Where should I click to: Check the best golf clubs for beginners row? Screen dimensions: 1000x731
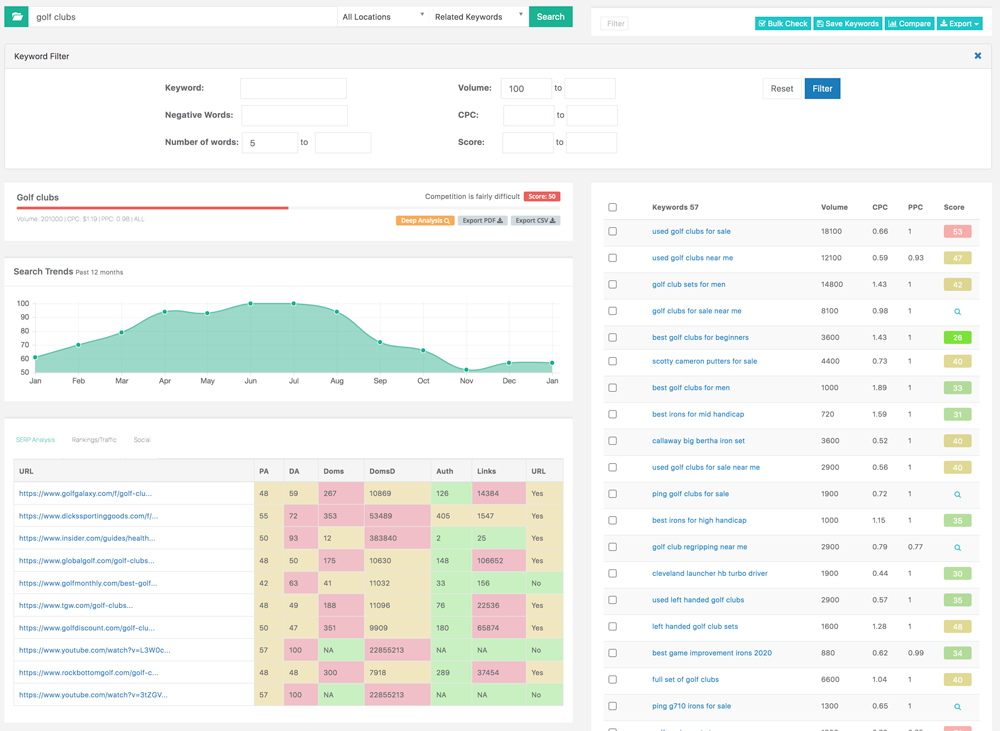click(612, 337)
